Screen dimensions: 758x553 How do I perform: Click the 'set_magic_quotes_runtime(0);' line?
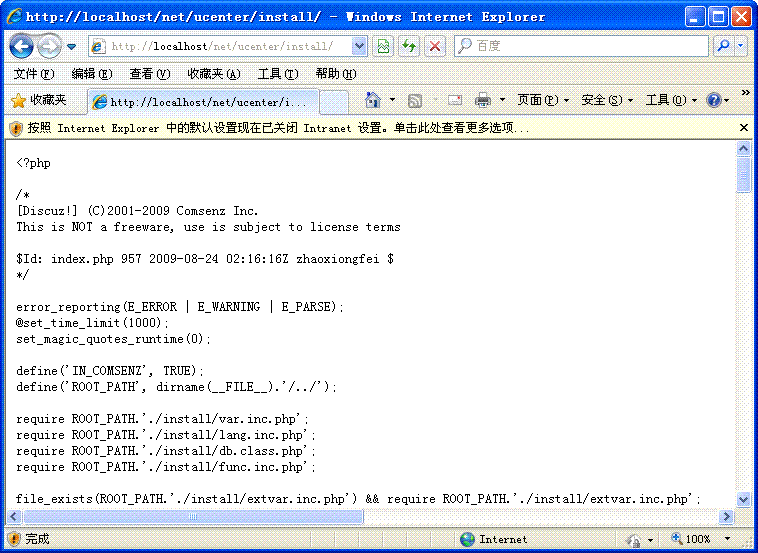click(x=114, y=338)
